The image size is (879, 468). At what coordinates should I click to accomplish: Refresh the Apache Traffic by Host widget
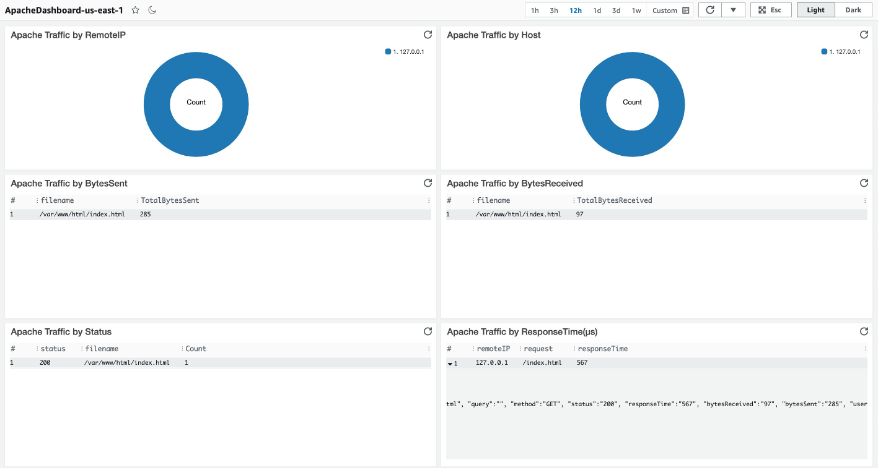click(x=864, y=35)
